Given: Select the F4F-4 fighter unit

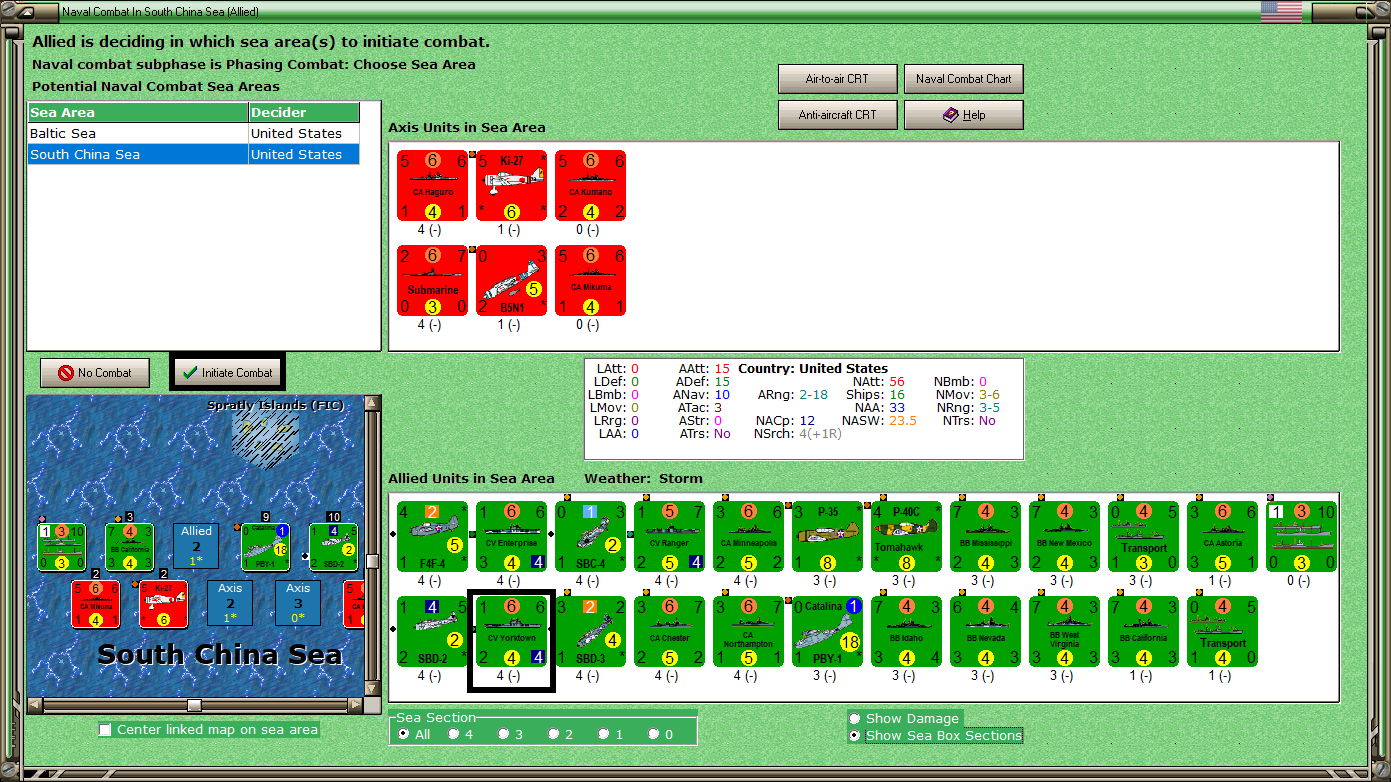Looking at the screenshot, I should [432, 537].
